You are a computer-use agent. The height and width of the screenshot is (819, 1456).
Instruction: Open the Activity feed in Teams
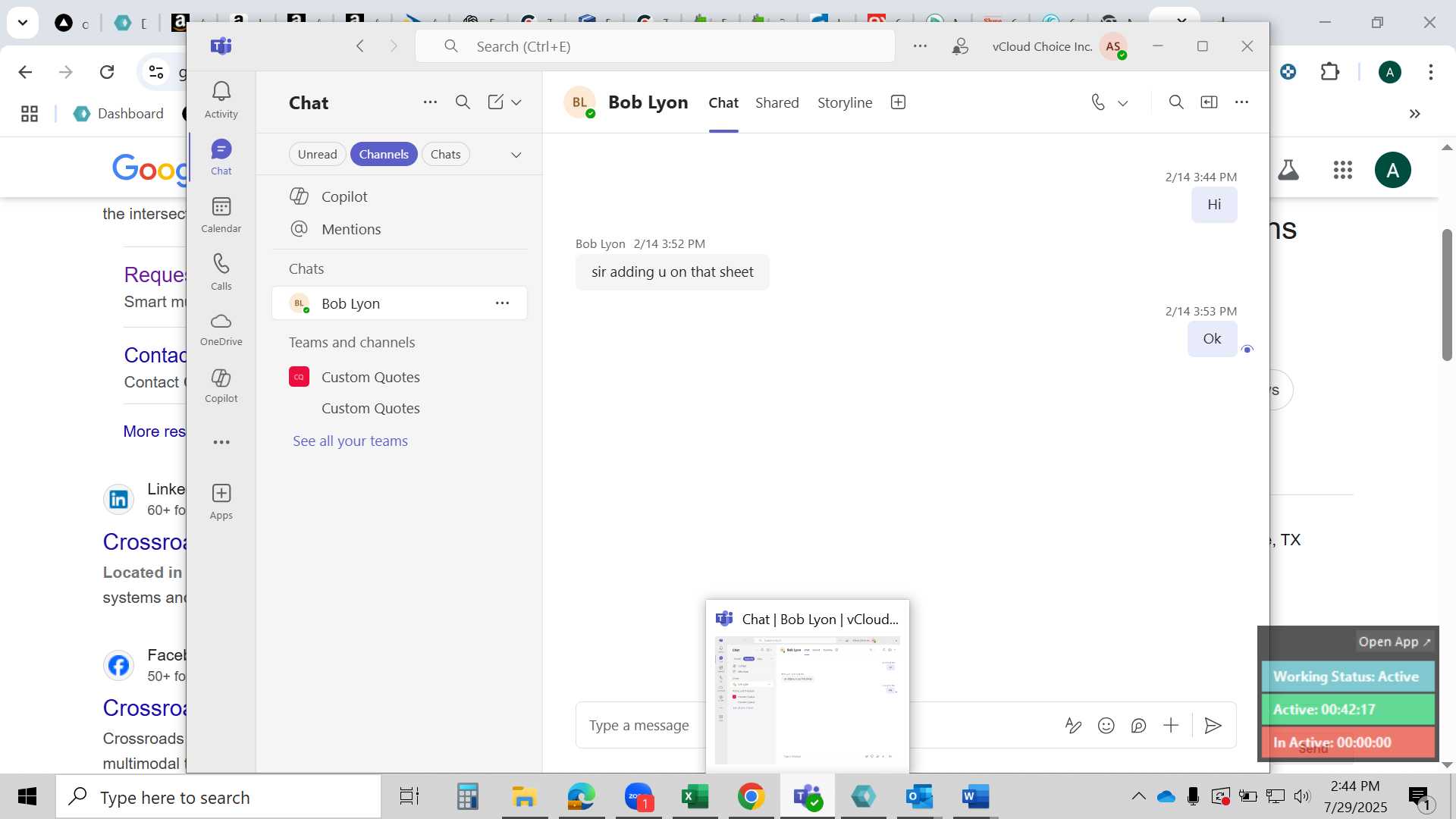tap(221, 100)
